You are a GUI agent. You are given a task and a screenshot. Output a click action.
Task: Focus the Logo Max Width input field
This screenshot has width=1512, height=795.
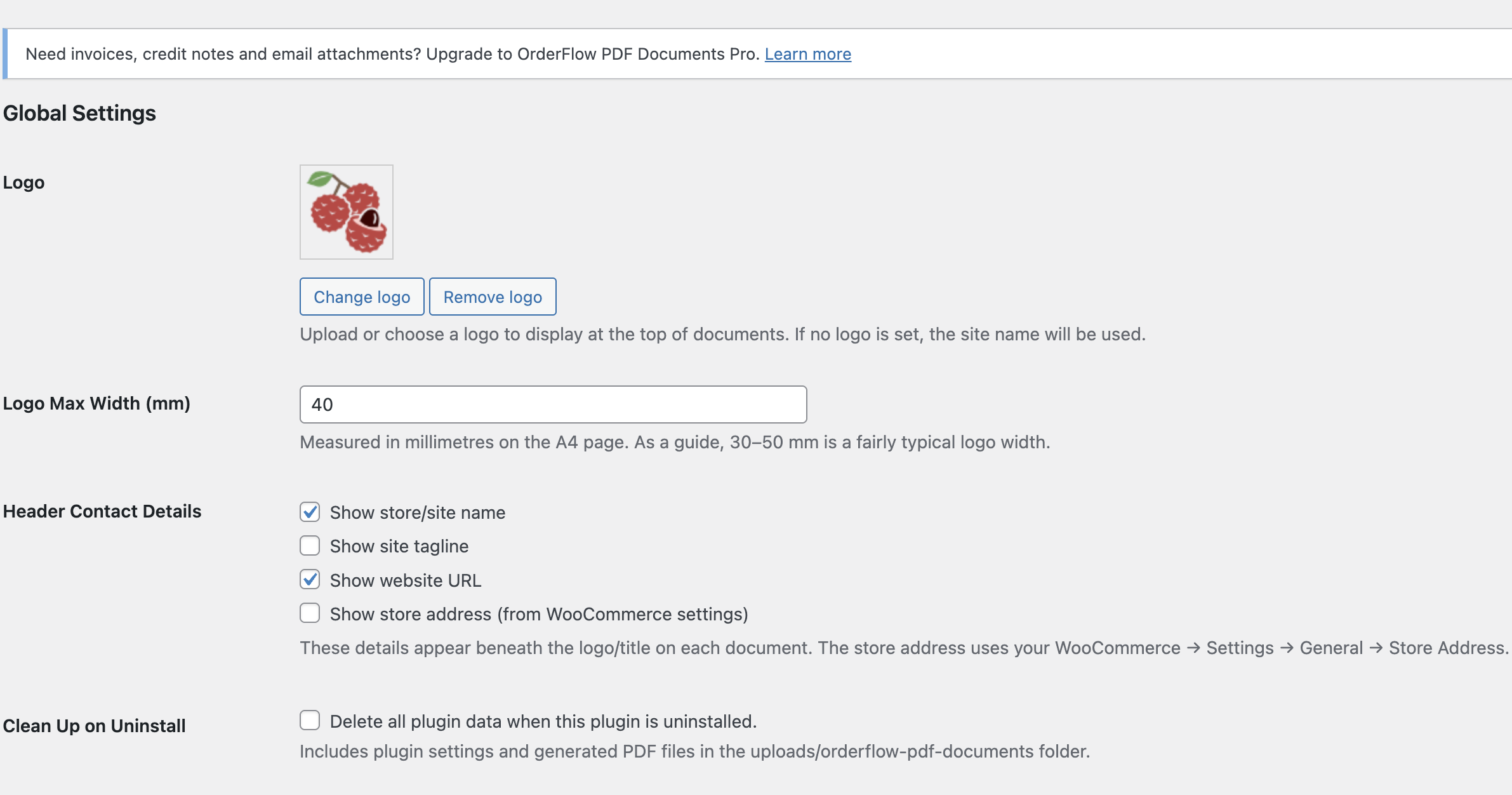[553, 404]
